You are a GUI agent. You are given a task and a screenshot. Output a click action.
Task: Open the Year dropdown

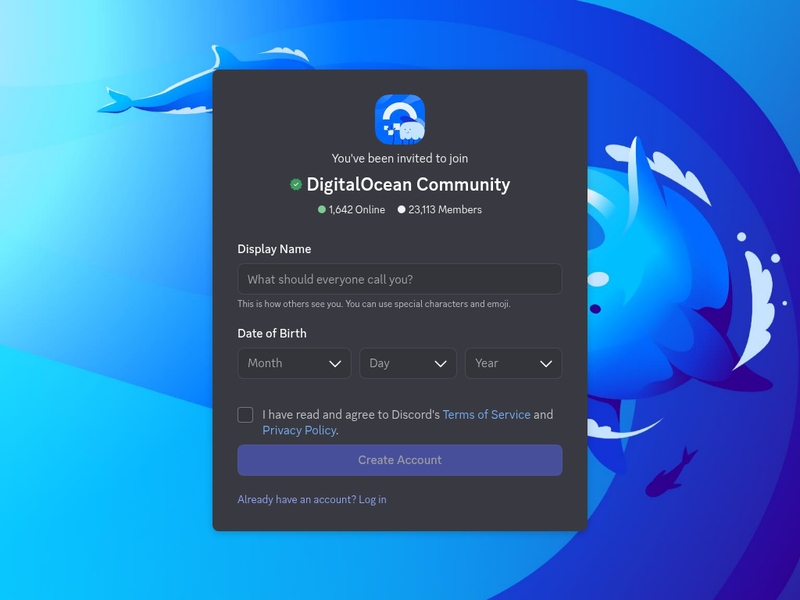(513, 363)
